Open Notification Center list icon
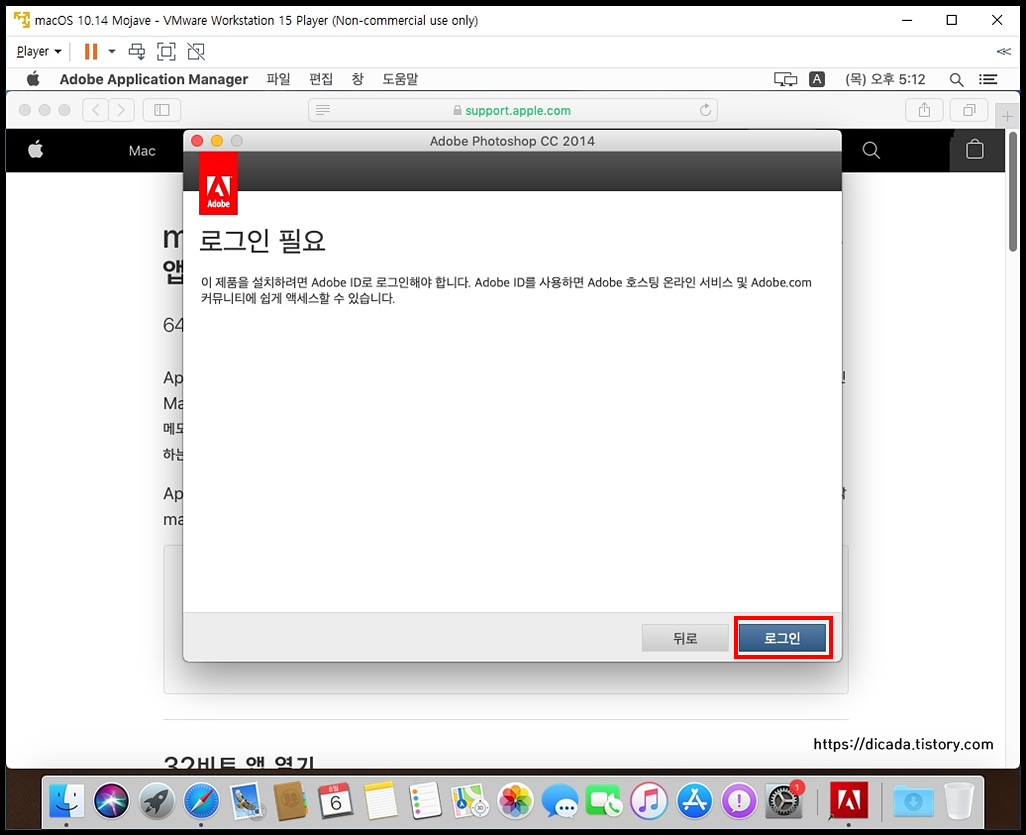Viewport: 1026px width, 835px height. [988, 79]
